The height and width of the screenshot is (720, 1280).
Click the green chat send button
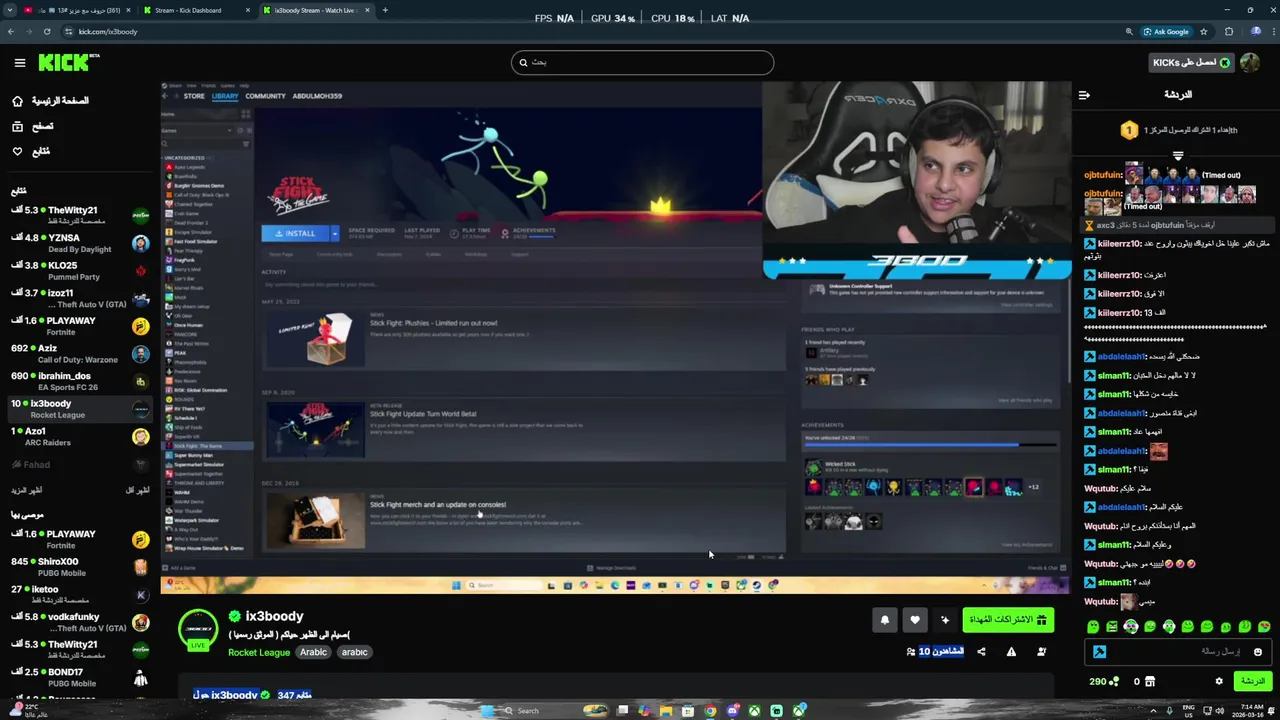1252,681
